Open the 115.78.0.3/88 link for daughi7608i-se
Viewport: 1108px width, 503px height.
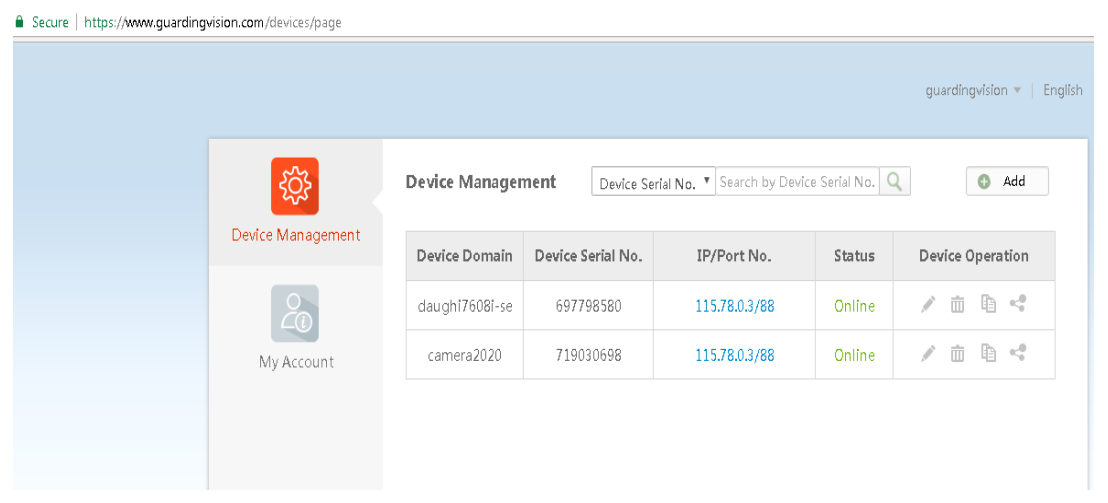click(734, 306)
